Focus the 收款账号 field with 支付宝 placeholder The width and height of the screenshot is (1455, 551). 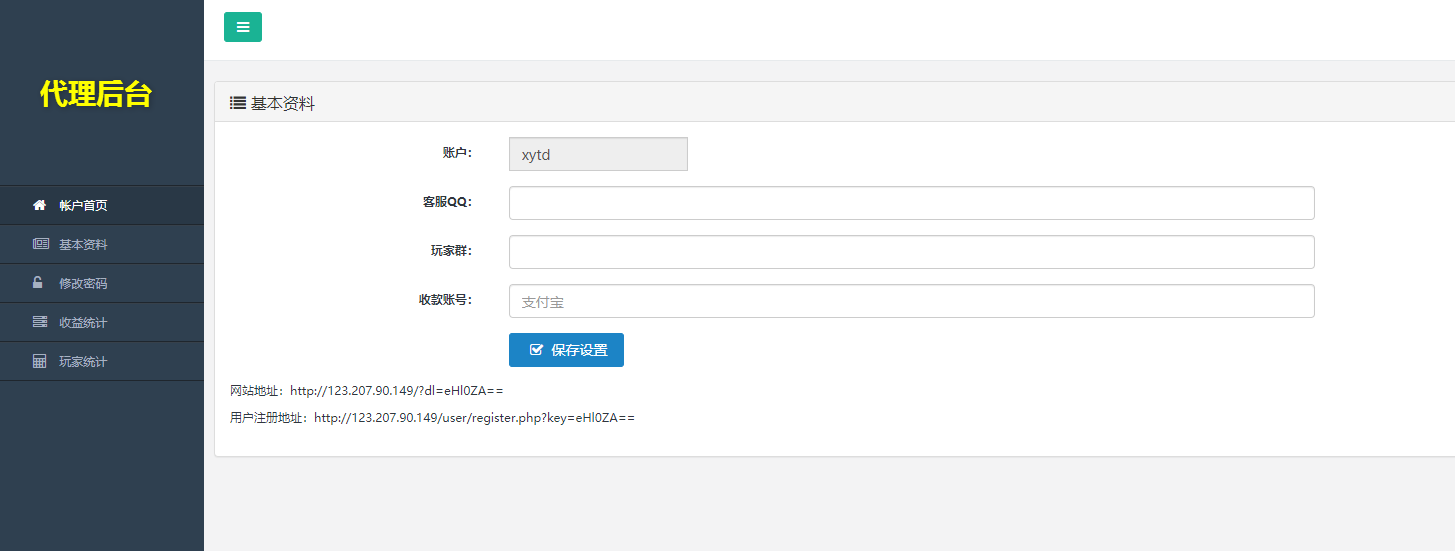tap(911, 301)
